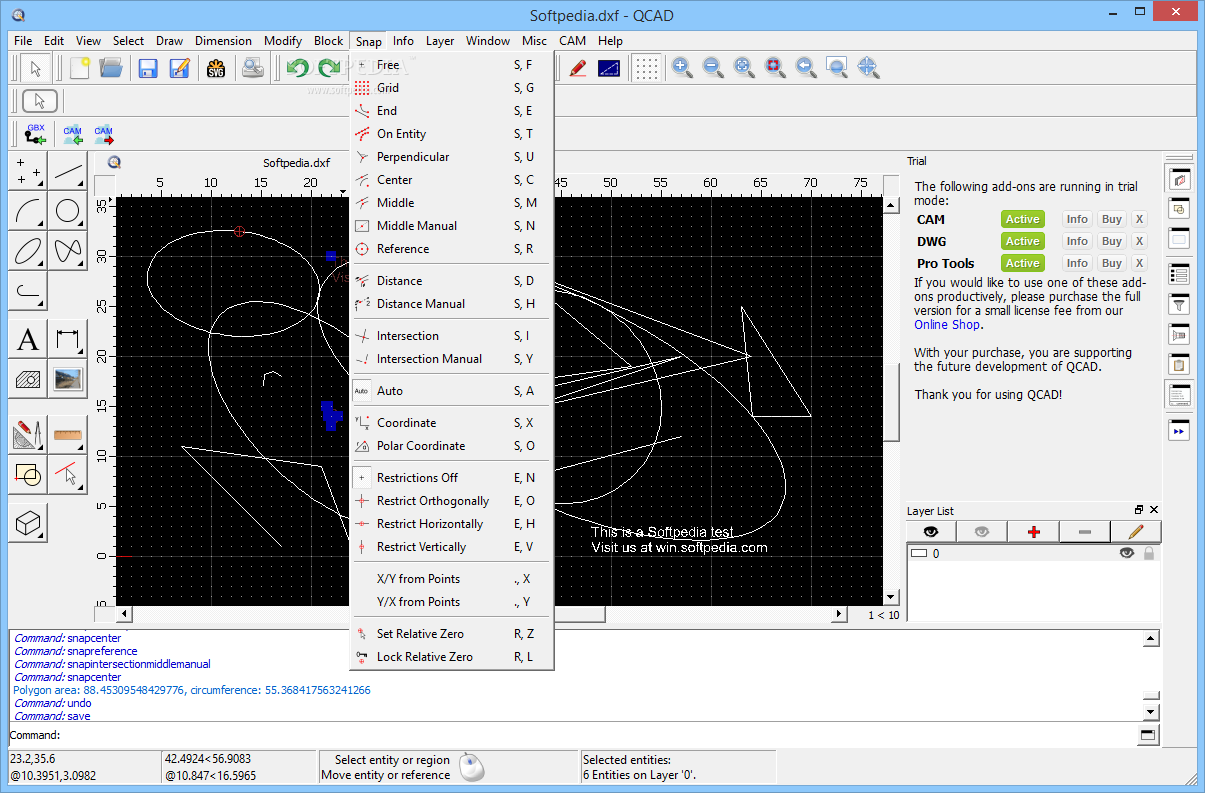The width and height of the screenshot is (1205, 793).
Task: Show all layers with eye button
Action: [931, 532]
